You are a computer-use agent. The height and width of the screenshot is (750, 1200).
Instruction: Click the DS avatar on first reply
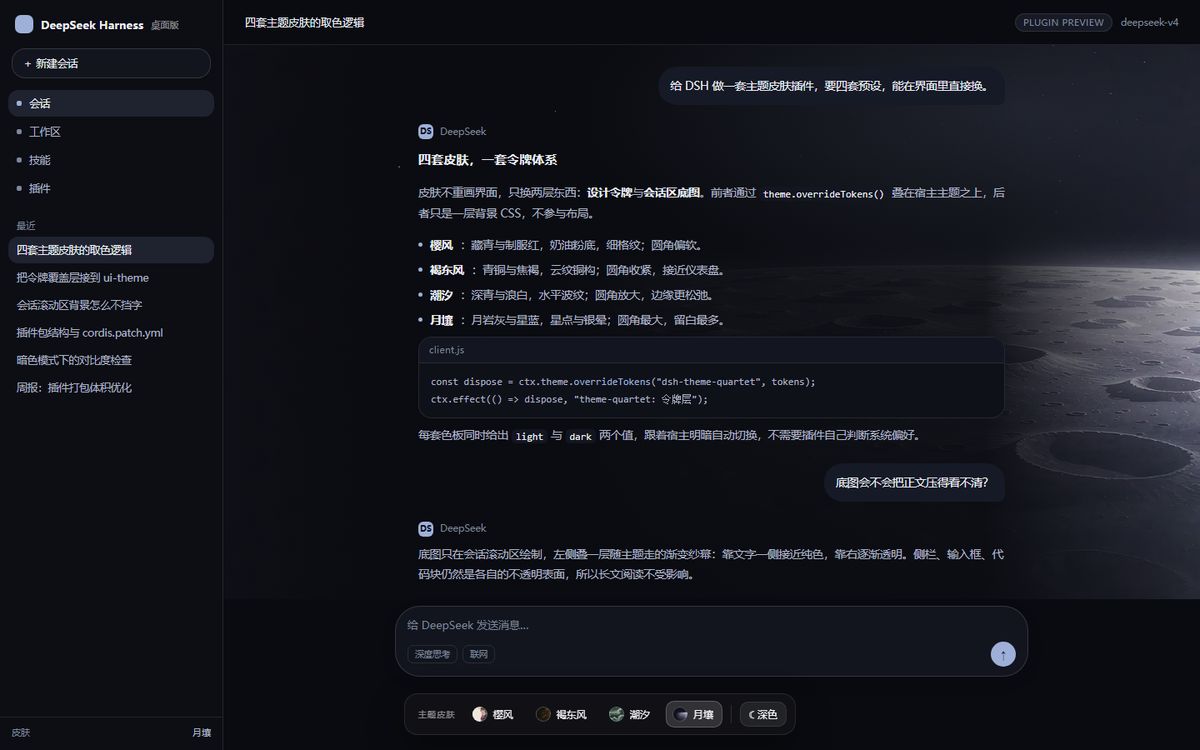tap(426, 131)
